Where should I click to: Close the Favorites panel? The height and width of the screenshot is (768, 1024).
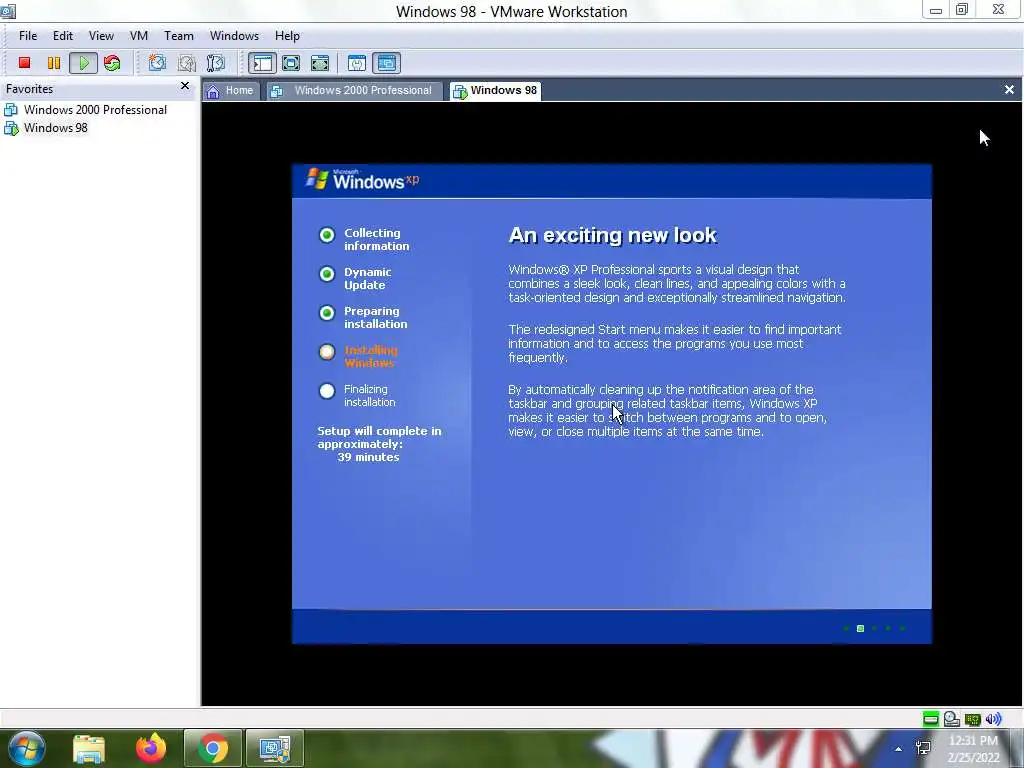click(185, 86)
